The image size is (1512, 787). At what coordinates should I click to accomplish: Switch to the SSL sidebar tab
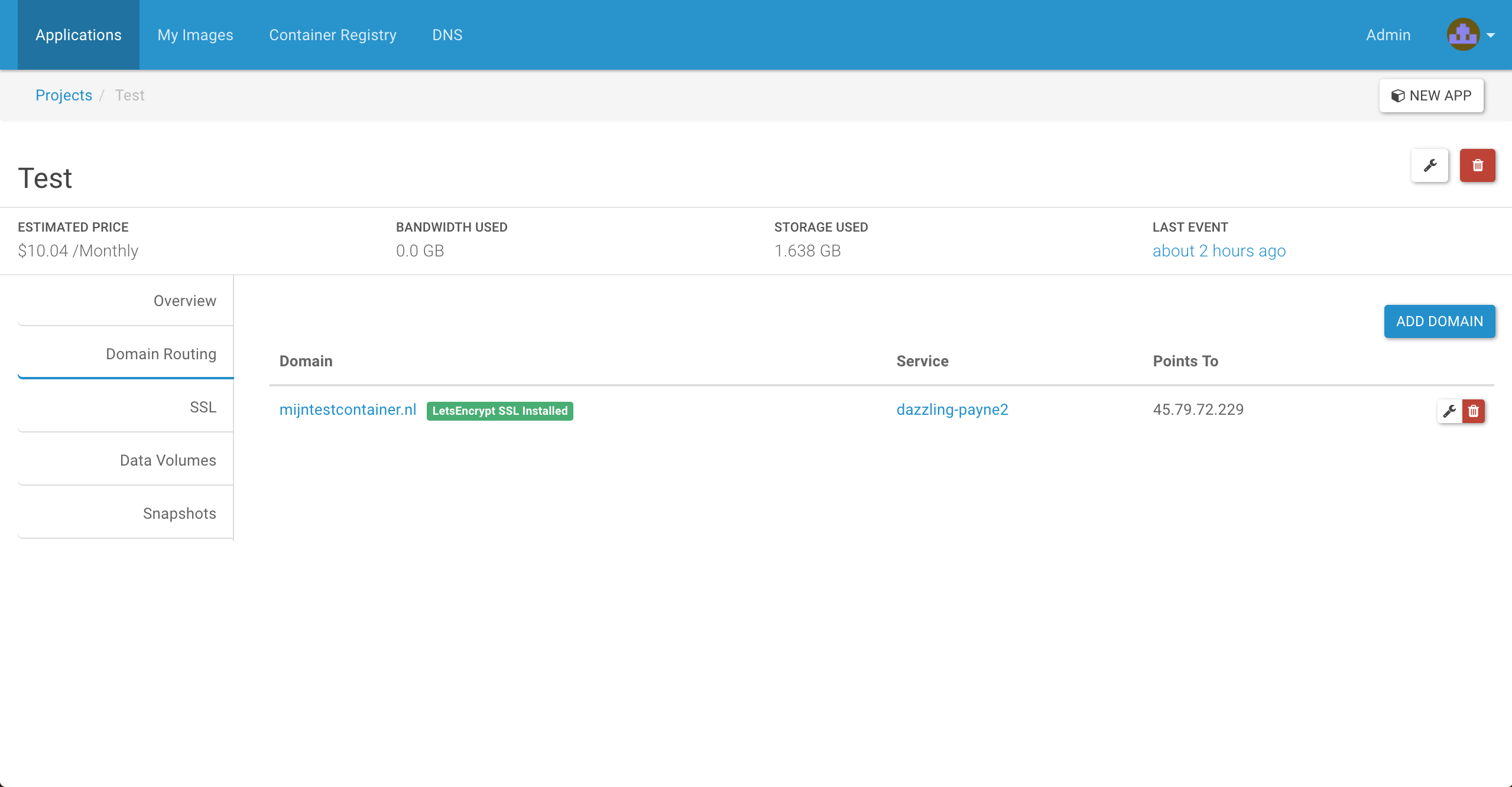[x=125, y=407]
